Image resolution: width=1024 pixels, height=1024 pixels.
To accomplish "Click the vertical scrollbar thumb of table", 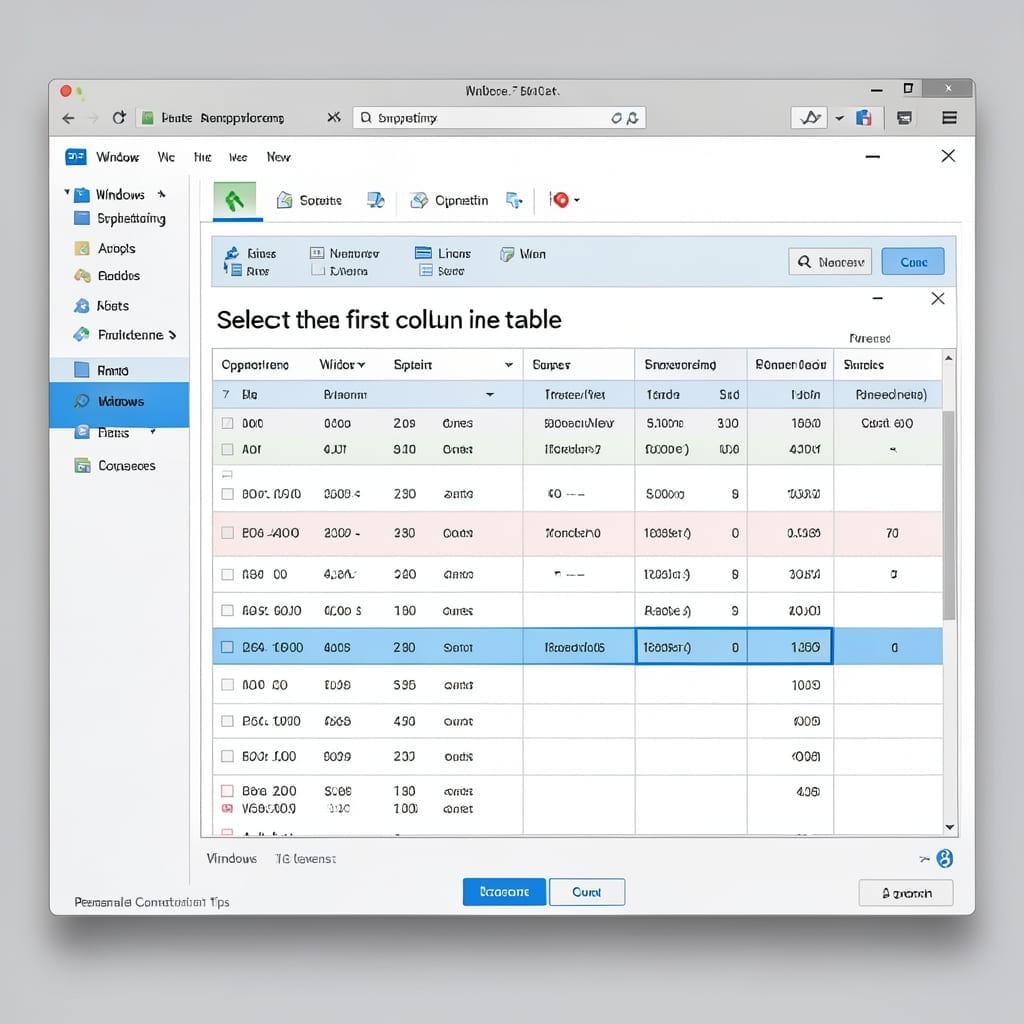I will pyautogui.click(x=949, y=515).
